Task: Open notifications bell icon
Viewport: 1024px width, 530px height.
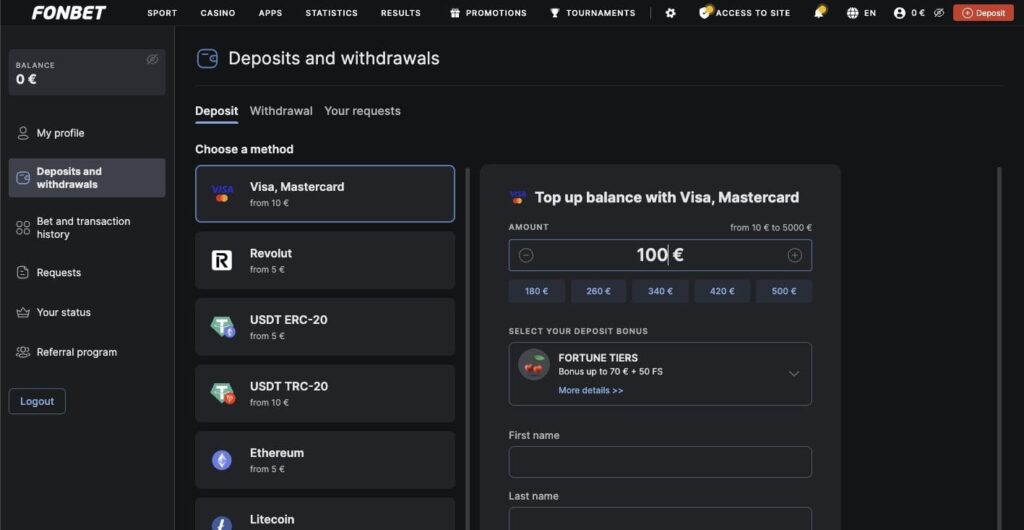Action: tap(819, 13)
